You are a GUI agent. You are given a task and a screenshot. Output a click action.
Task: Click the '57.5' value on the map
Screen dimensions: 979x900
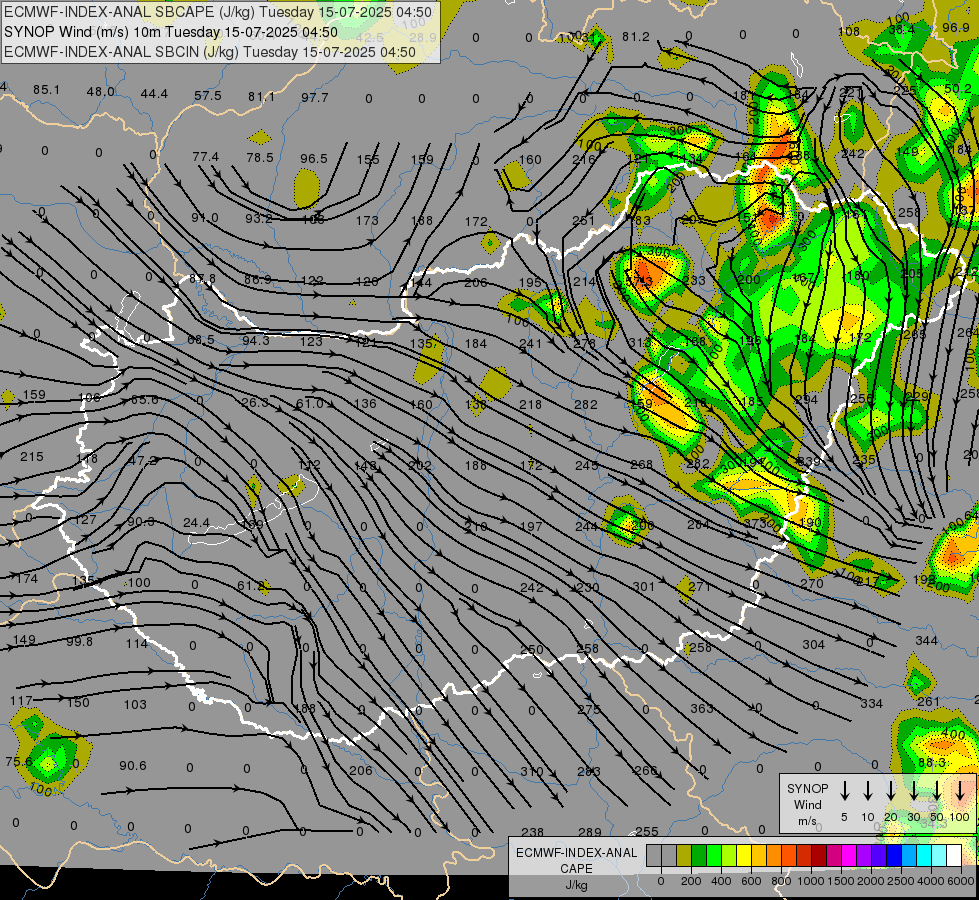tap(208, 96)
